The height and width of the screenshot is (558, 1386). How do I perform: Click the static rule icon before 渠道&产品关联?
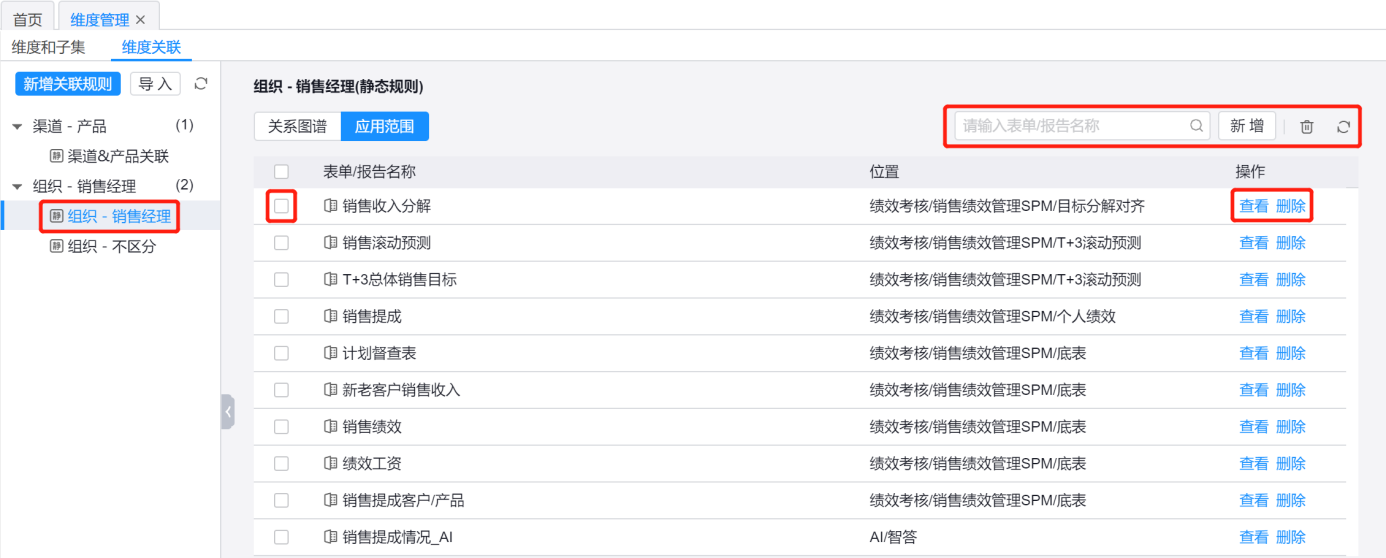pyautogui.click(x=57, y=156)
